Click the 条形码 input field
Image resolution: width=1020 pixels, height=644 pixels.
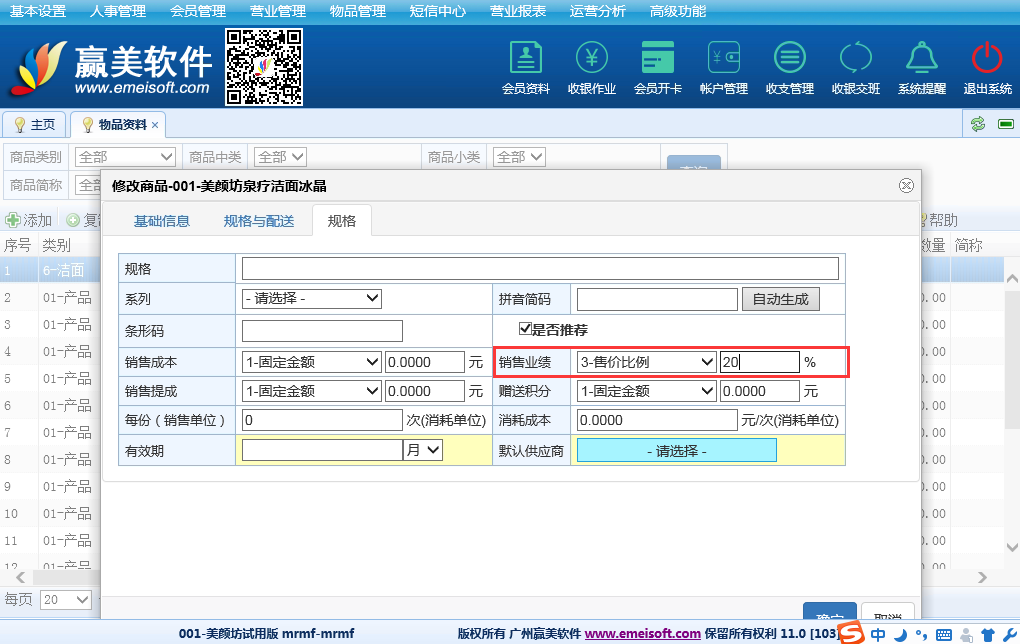(322, 331)
